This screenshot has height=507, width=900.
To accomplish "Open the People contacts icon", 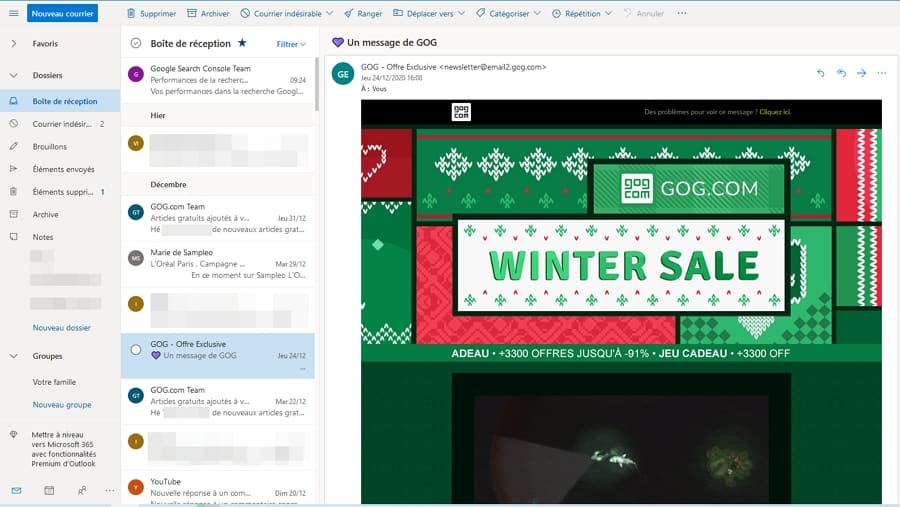I will point(81,490).
